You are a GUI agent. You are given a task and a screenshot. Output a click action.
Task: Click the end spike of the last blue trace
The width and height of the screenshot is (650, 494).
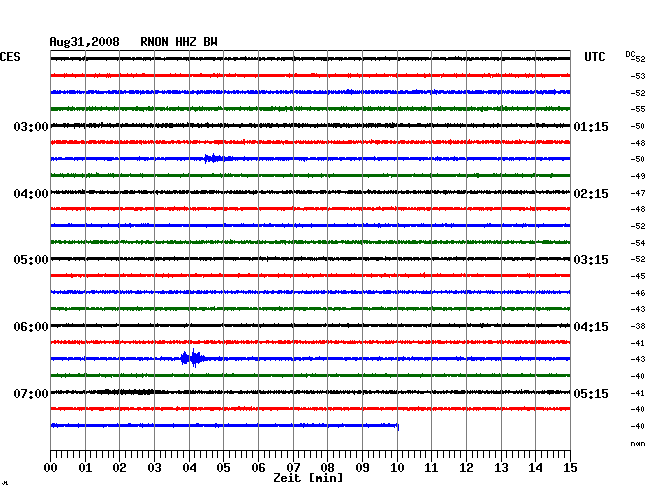tap(398, 427)
